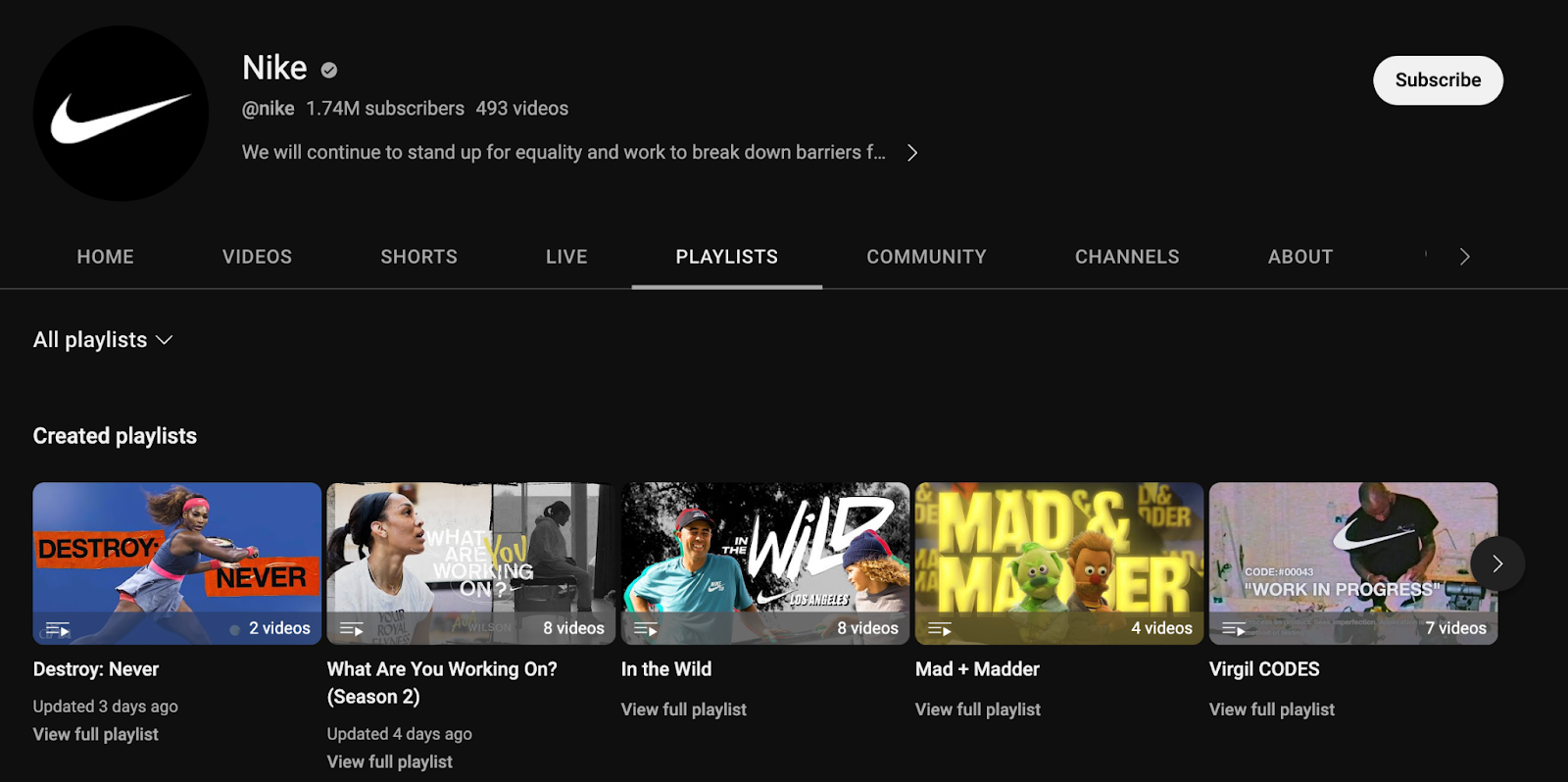
Task: Click the Nike swoosh channel avatar
Action: tap(121, 114)
